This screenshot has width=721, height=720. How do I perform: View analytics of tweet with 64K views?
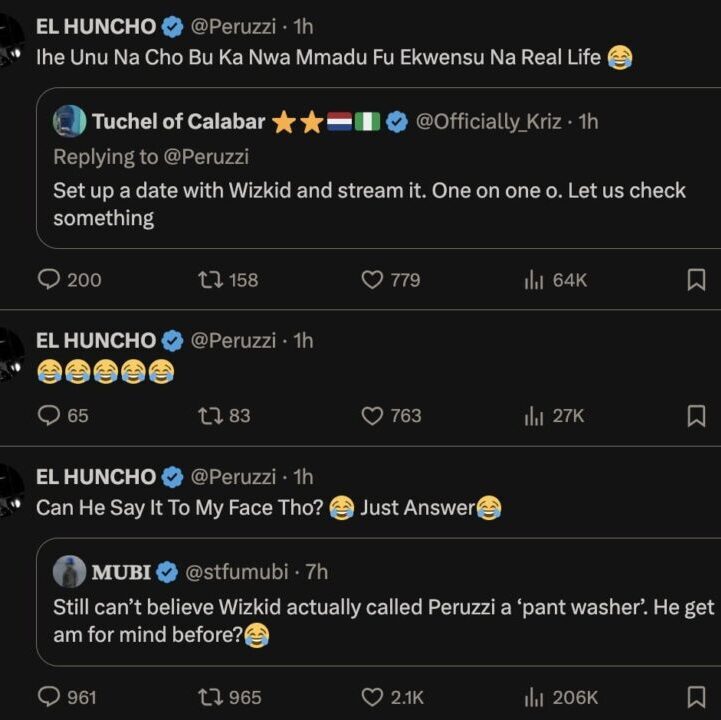(534, 280)
